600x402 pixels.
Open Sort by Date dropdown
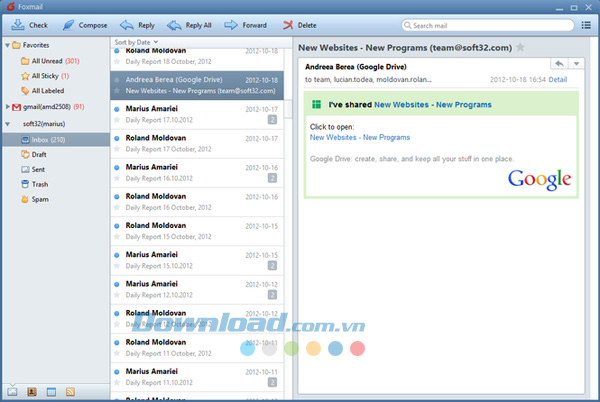(136, 42)
